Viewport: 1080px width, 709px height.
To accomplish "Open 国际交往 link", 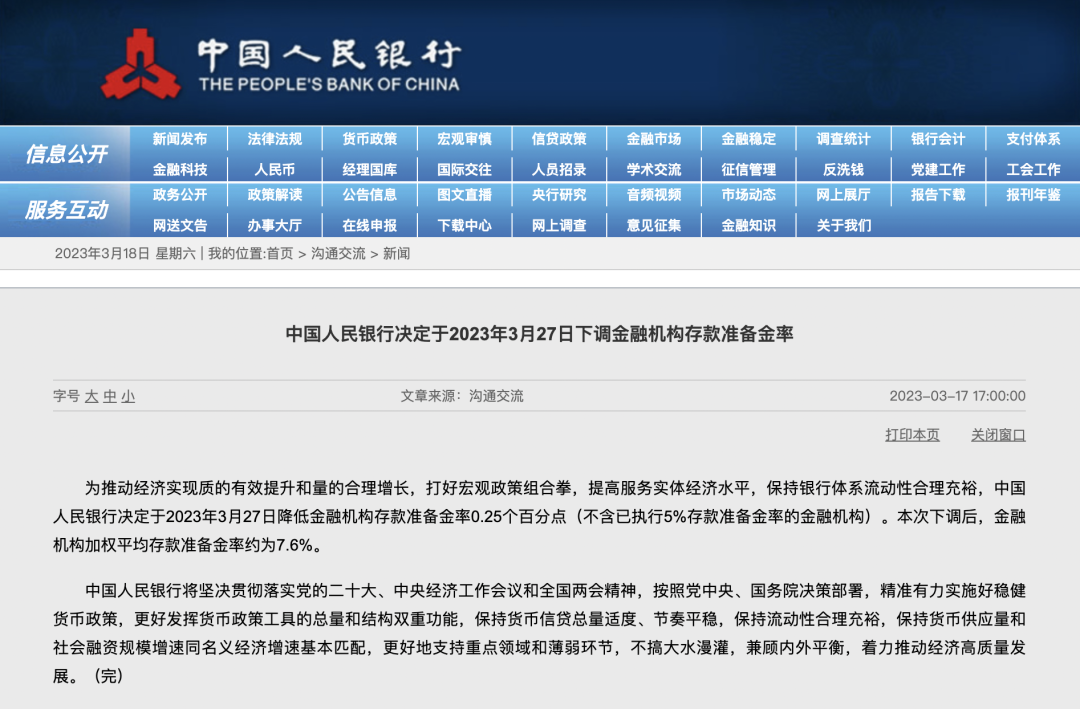I will 464,169.
